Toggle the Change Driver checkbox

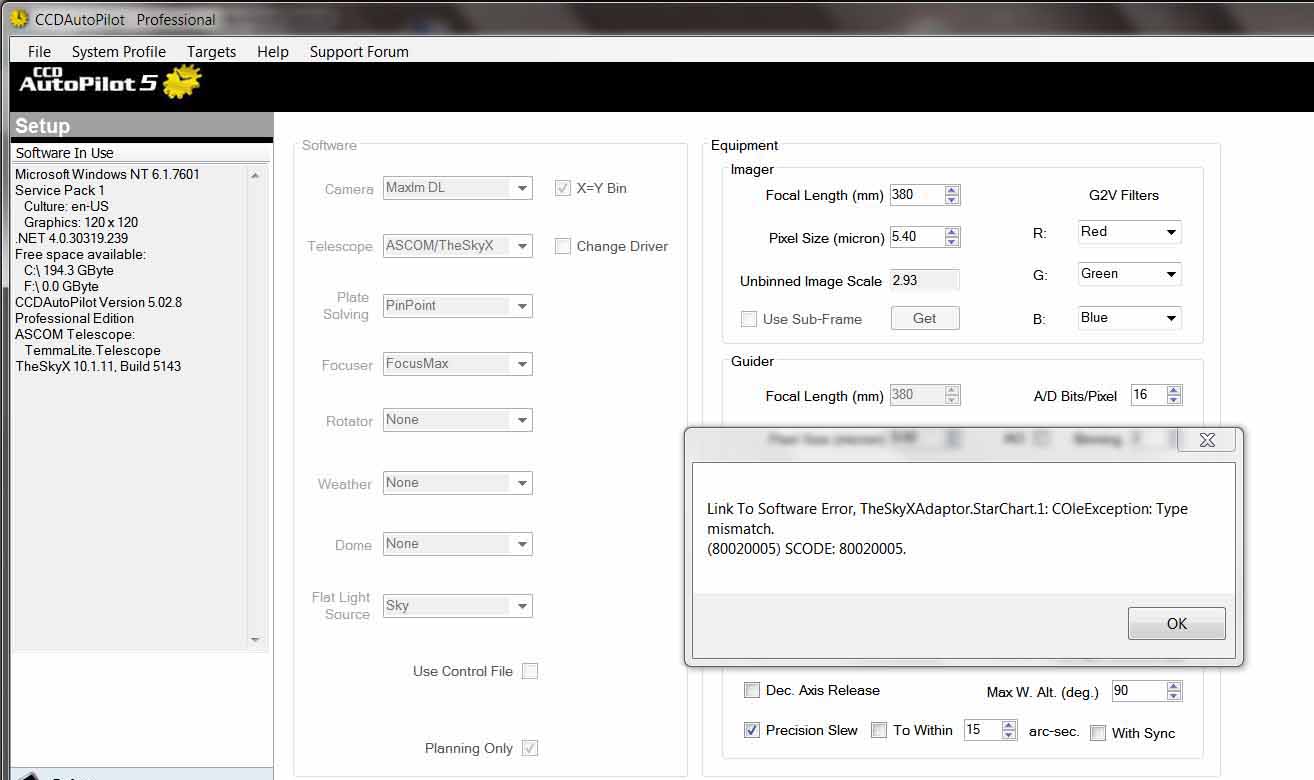pos(563,246)
